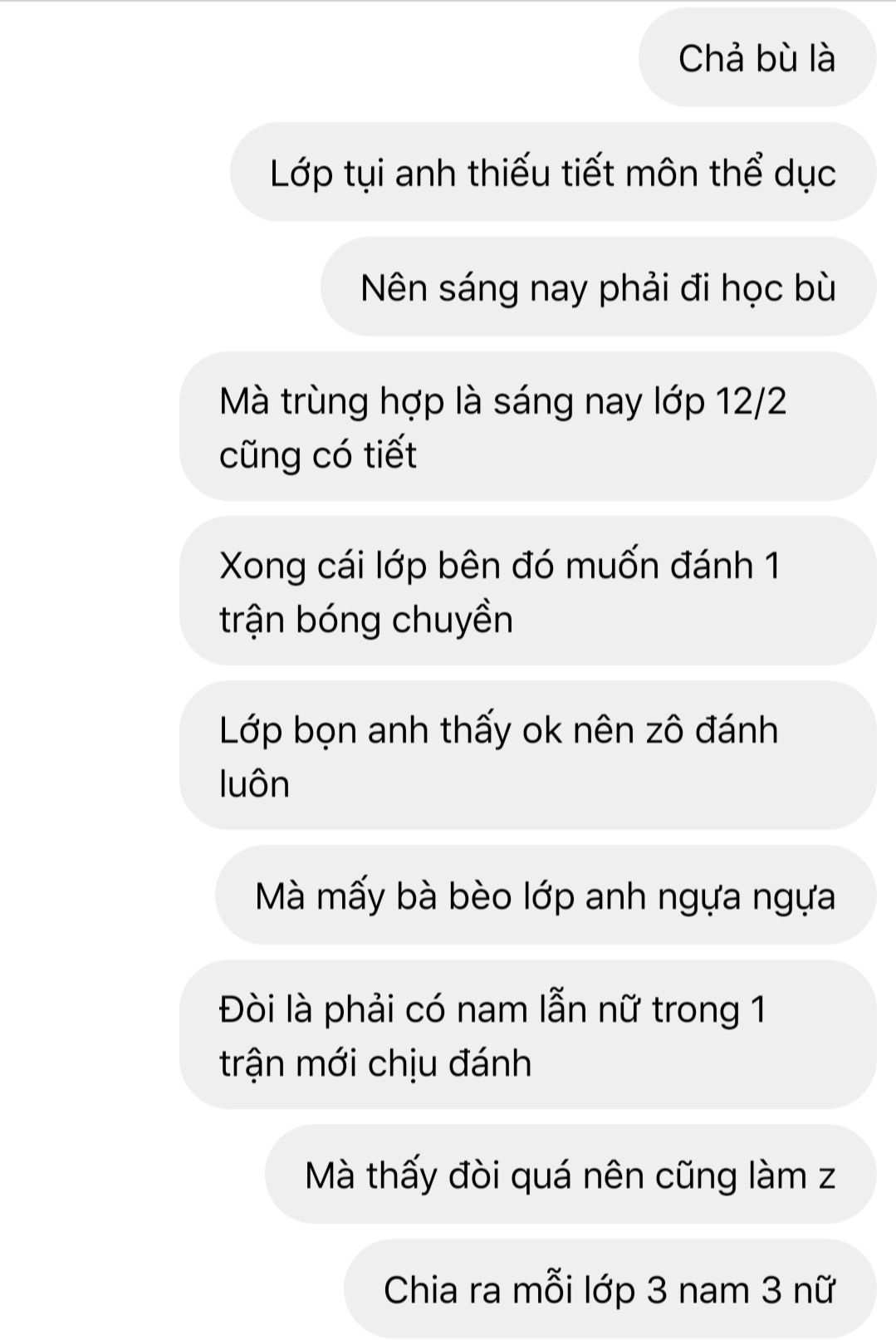
Task: Tap the 'Mà mấy bà bèo lớp anh' bubble
Action: 546,896
